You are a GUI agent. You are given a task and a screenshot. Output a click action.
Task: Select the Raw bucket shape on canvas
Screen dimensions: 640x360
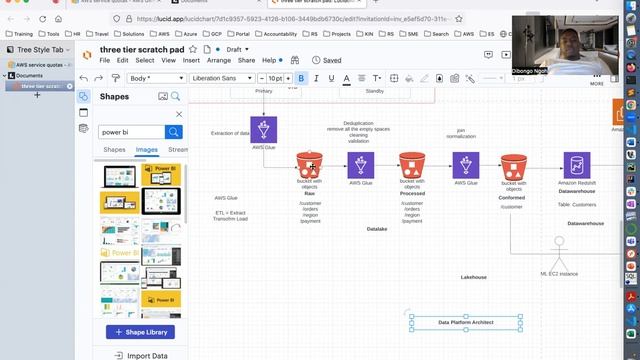click(x=309, y=165)
